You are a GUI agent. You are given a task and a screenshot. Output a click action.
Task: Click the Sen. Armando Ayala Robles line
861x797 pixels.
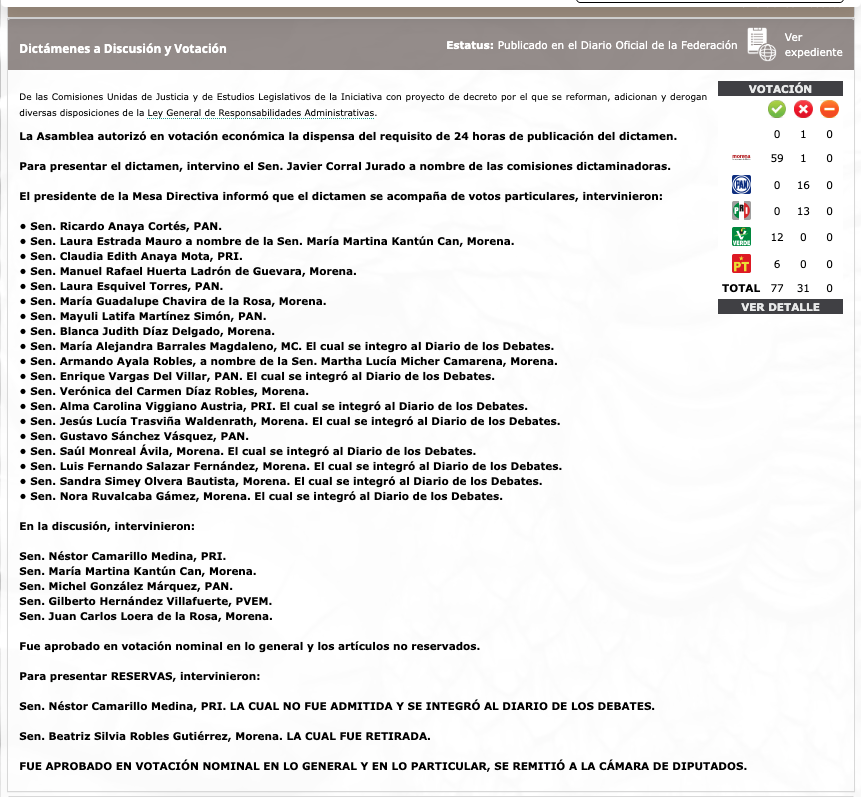click(288, 361)
